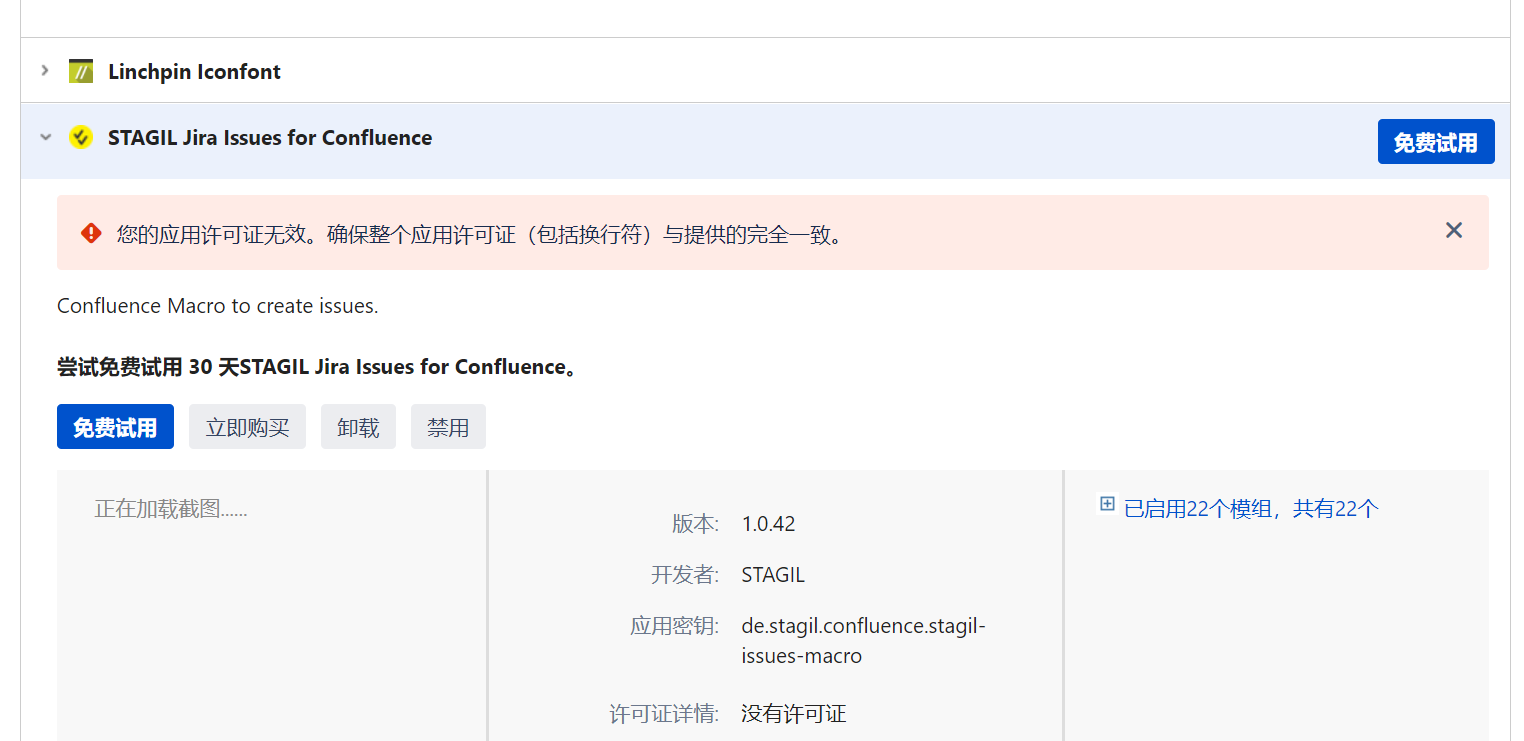The height and width of the screenshot is (741, 1524).
Task: Uninstall the app using the 卸载 button
Action: pos(358,426)
